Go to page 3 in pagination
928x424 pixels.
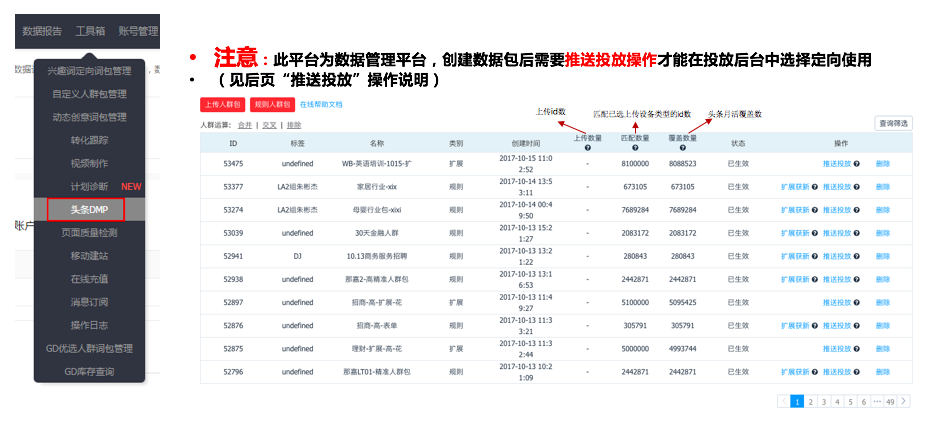coord(824,401)
